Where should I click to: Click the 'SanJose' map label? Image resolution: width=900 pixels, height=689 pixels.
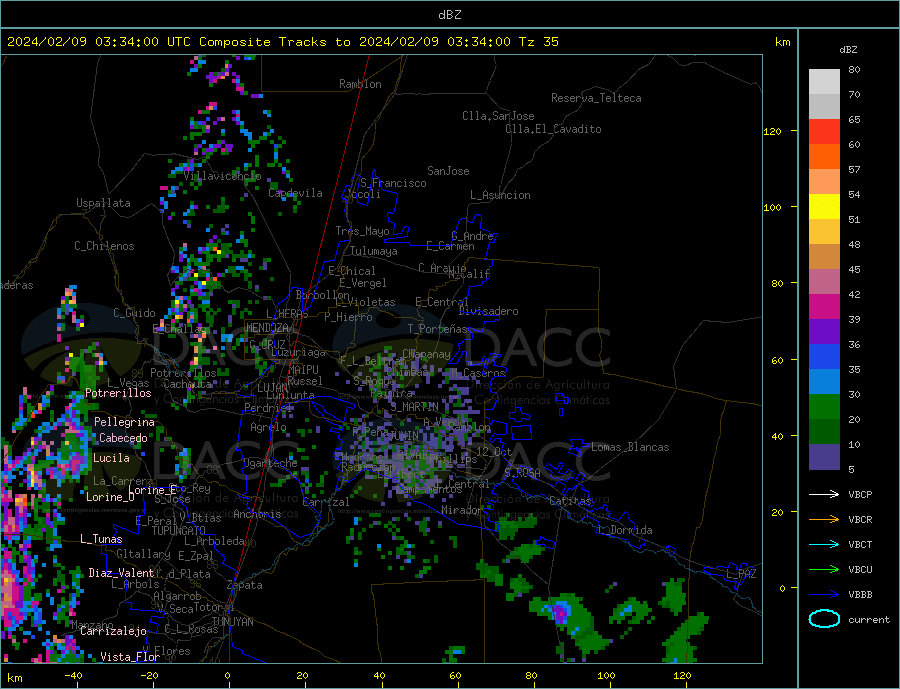(x=448, y=171)
